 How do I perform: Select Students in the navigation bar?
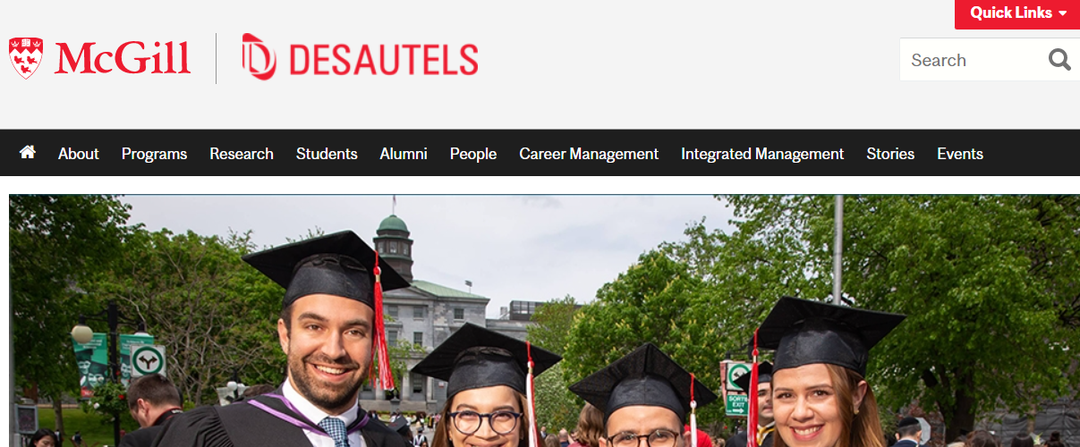pyautogui.click(x=326, y=154)
